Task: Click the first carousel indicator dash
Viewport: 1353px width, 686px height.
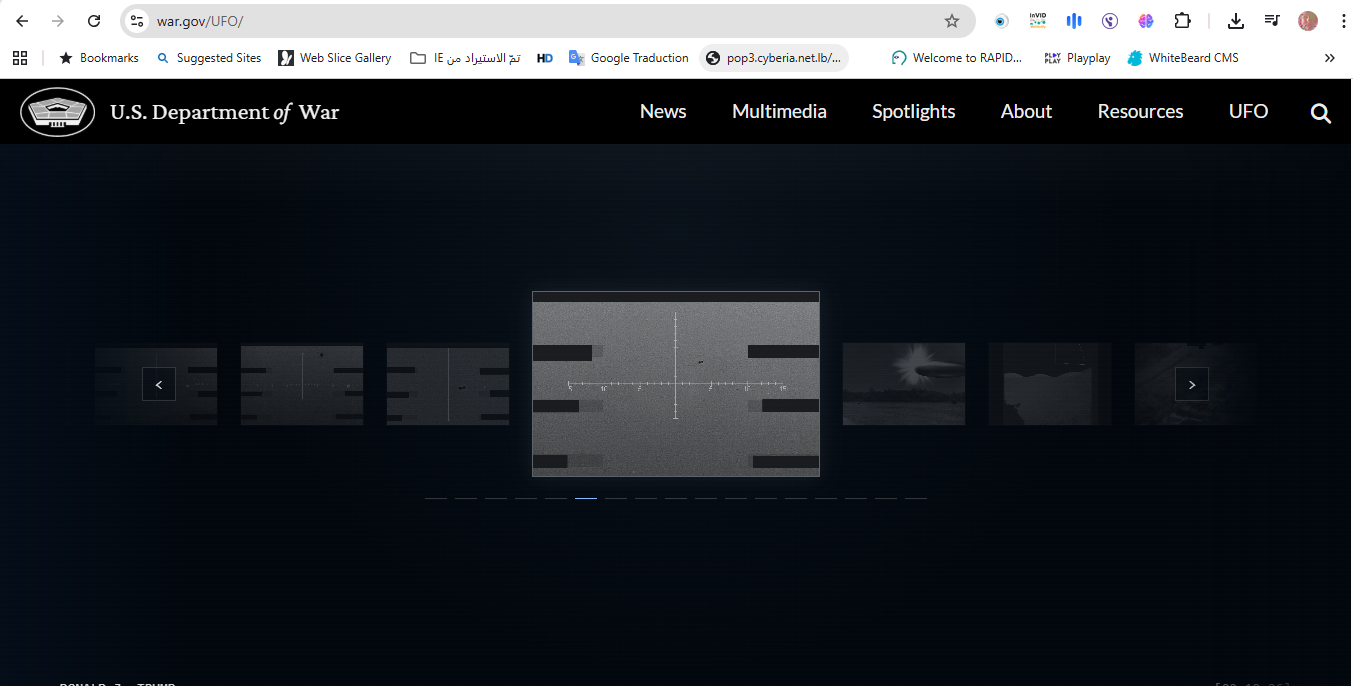Action: 436,498
